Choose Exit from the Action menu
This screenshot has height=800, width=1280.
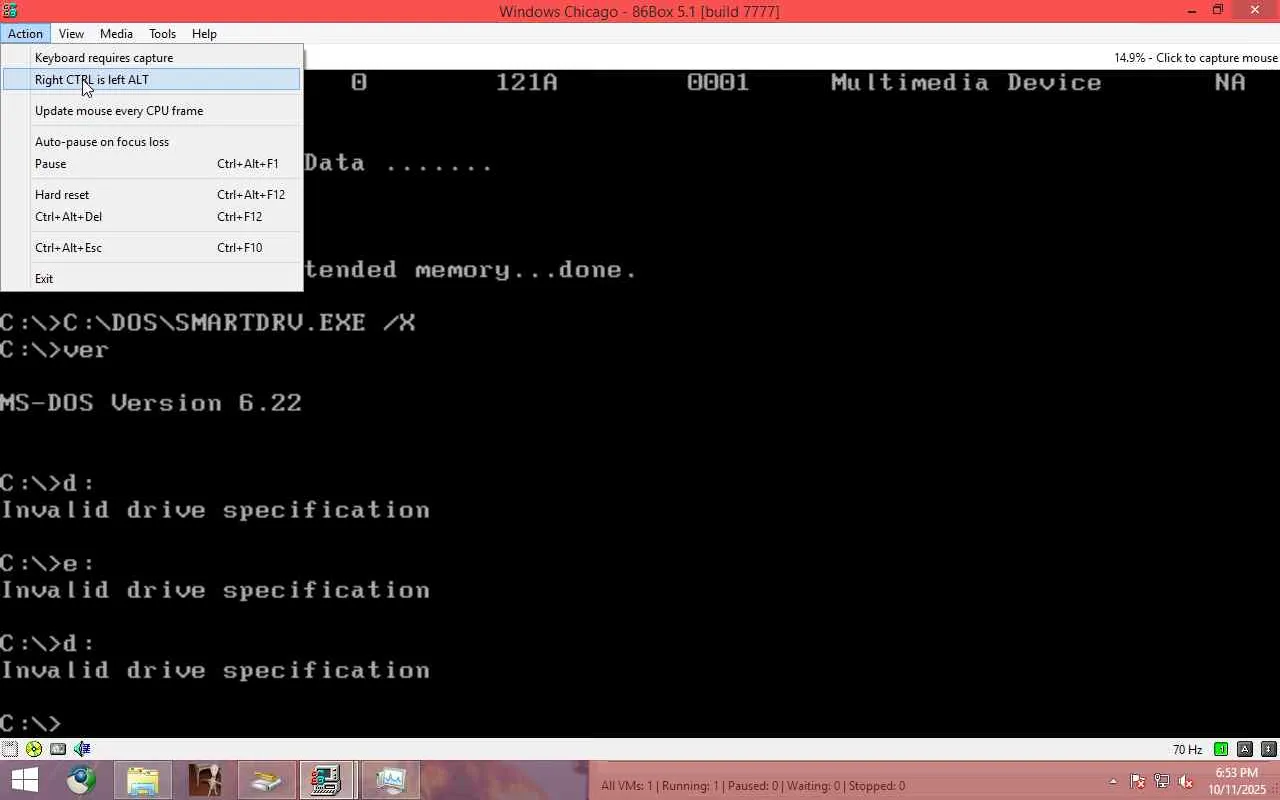point(152,279)
